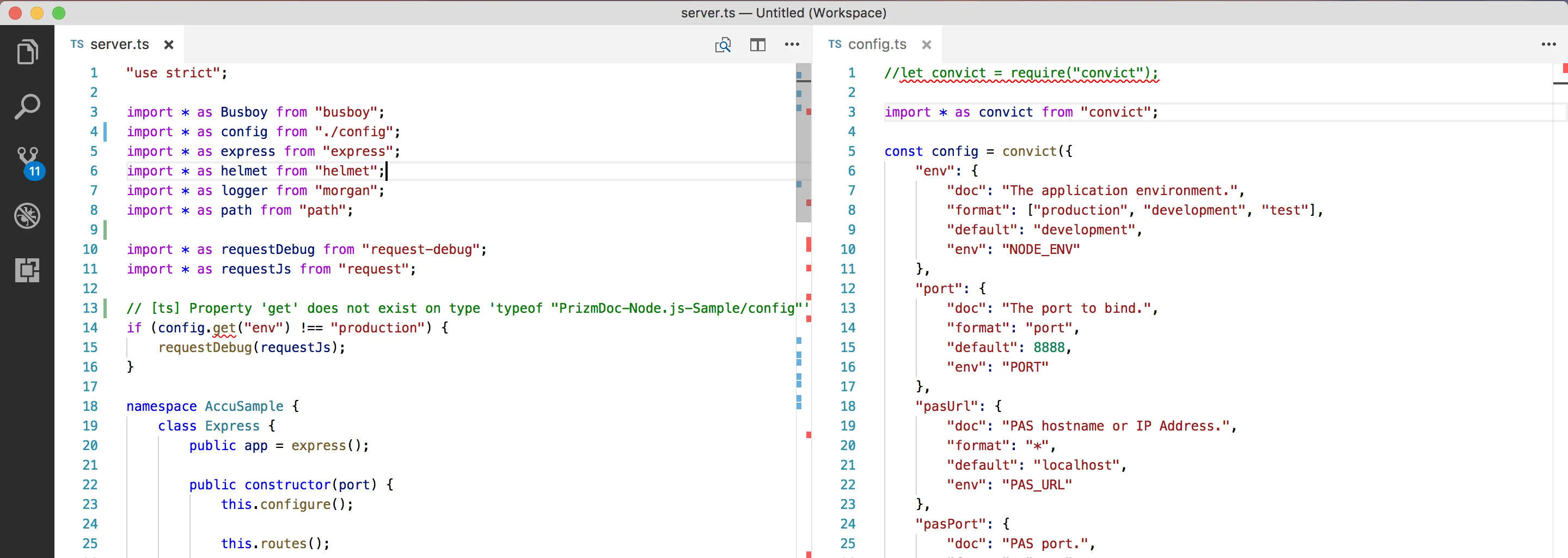Click "The port to bind." doc string

tap(1076, 308)
